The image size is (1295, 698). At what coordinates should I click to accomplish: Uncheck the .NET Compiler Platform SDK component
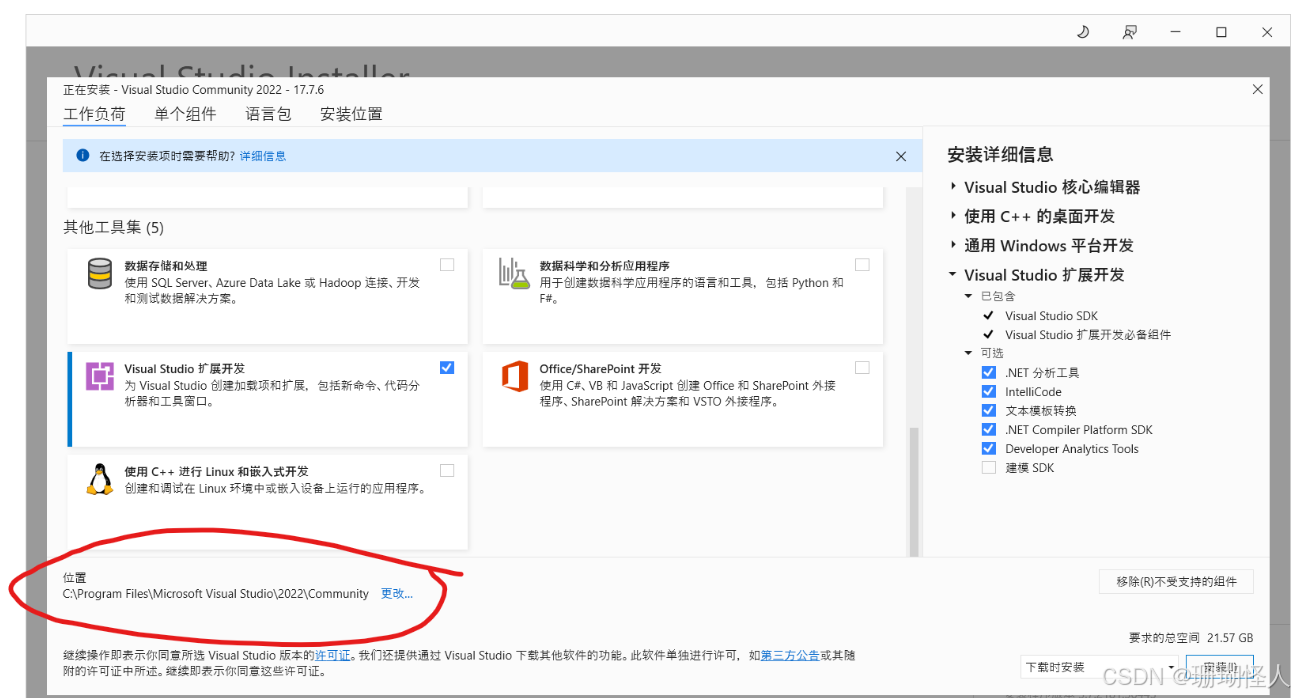point(989,430)
